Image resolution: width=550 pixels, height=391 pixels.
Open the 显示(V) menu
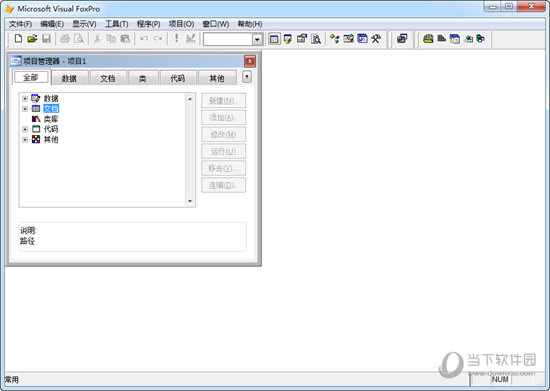click(84, 24)
